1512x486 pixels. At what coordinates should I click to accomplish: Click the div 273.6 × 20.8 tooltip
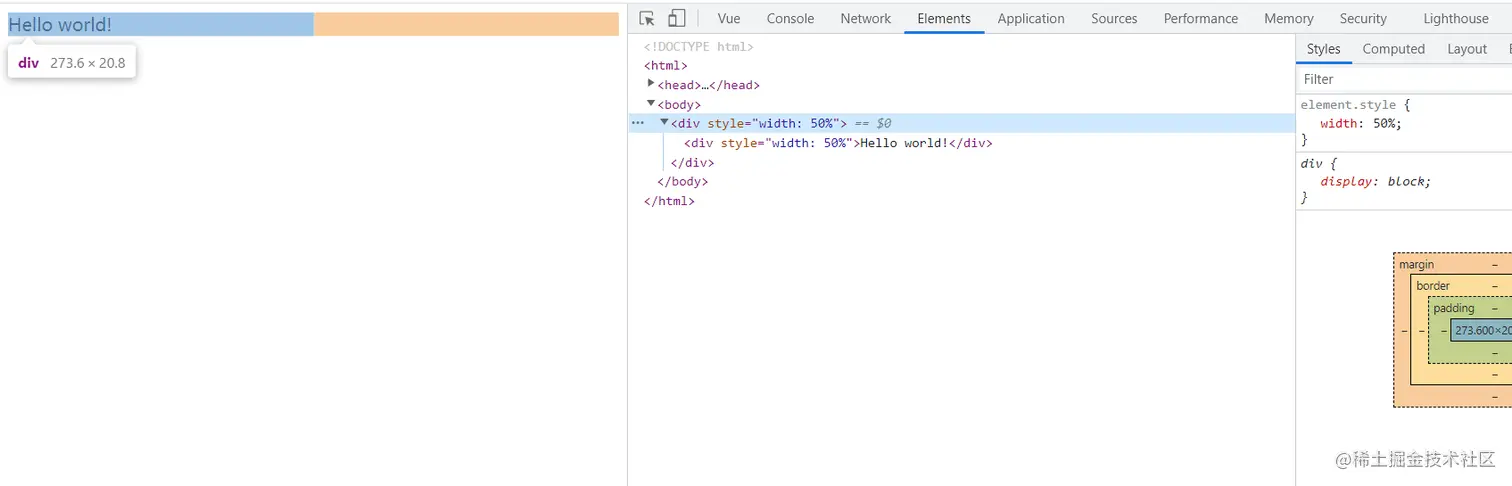coord(72,63)
